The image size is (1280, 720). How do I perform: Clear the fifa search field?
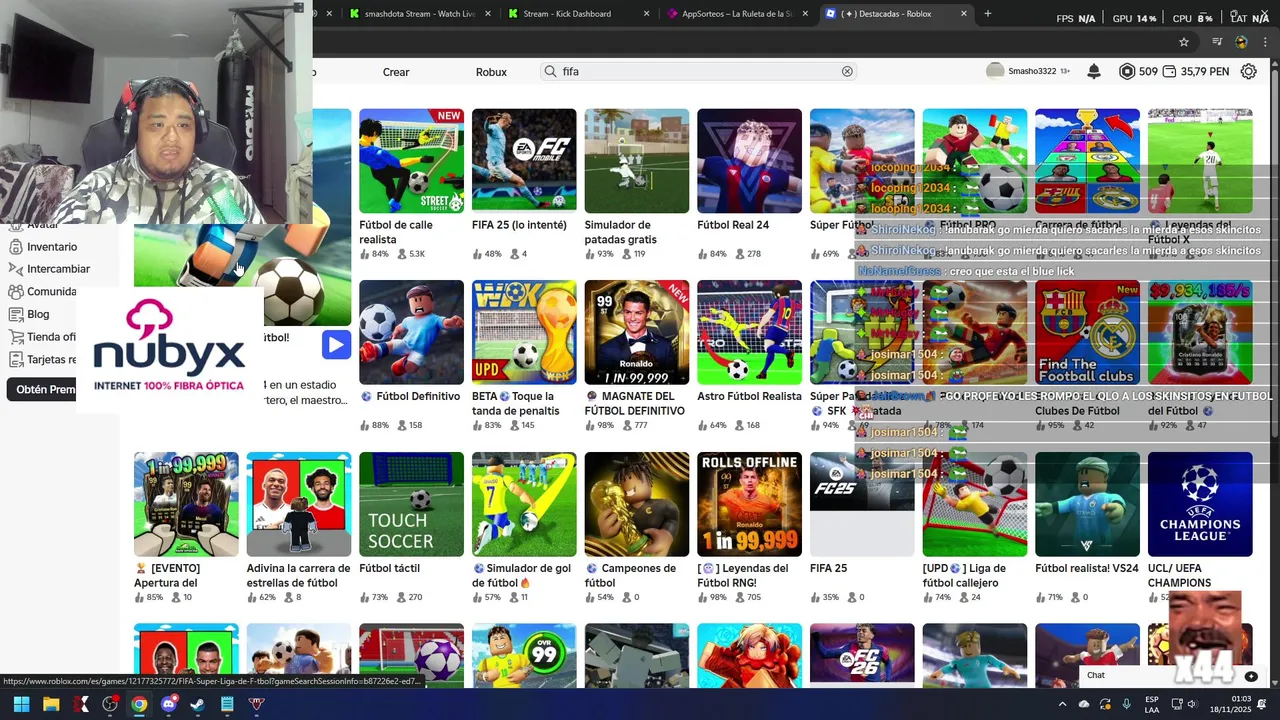pos(847,71)
